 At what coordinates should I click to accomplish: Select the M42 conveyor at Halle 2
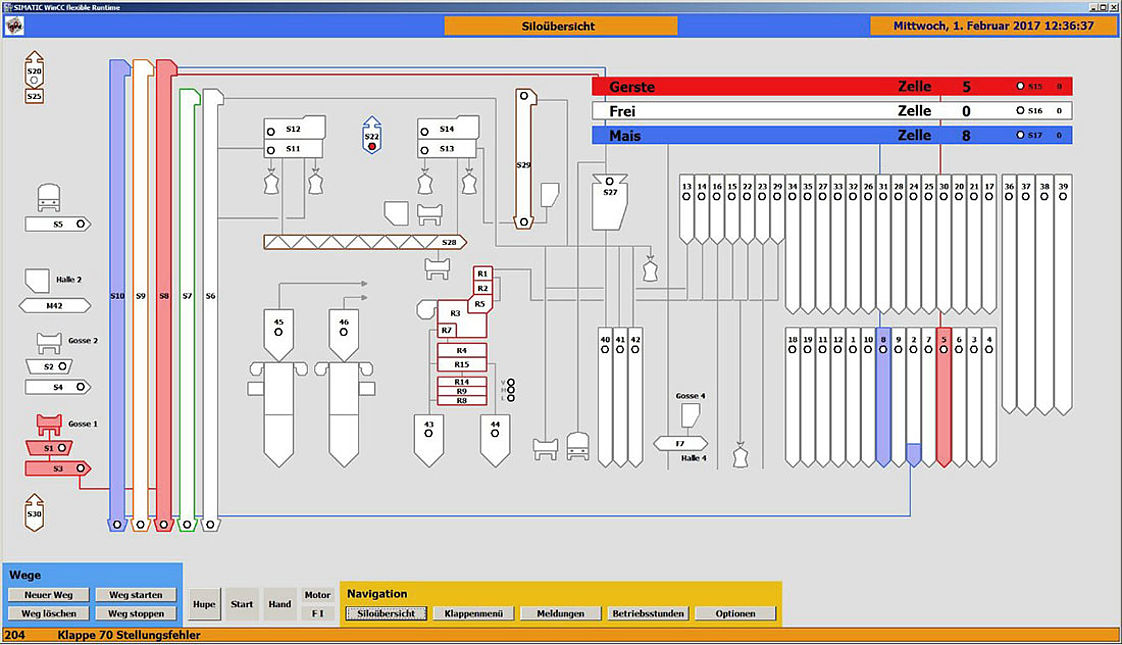click(x=55, y=306)
